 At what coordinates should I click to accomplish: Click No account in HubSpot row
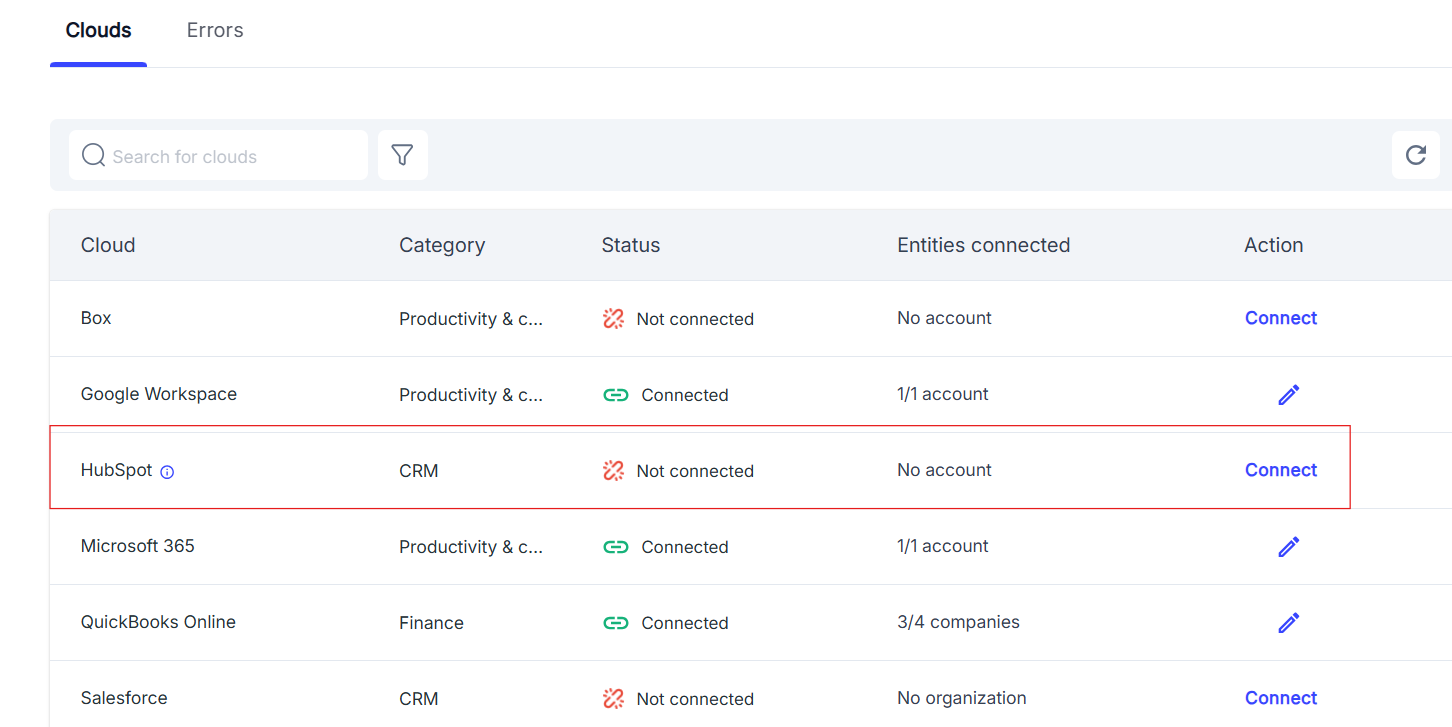(945, 470)
